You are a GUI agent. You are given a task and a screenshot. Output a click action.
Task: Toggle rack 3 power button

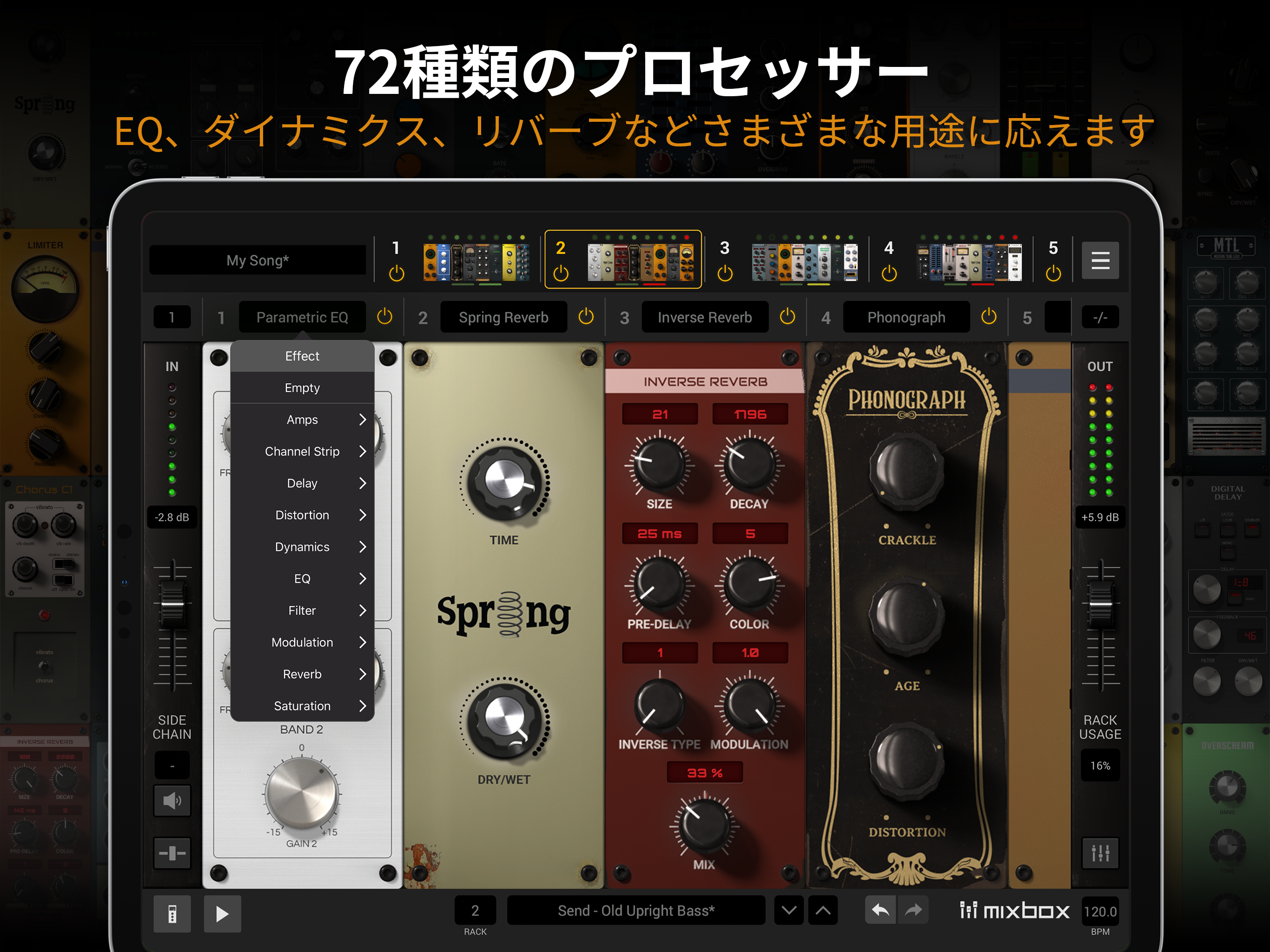(x=725, y=273)
